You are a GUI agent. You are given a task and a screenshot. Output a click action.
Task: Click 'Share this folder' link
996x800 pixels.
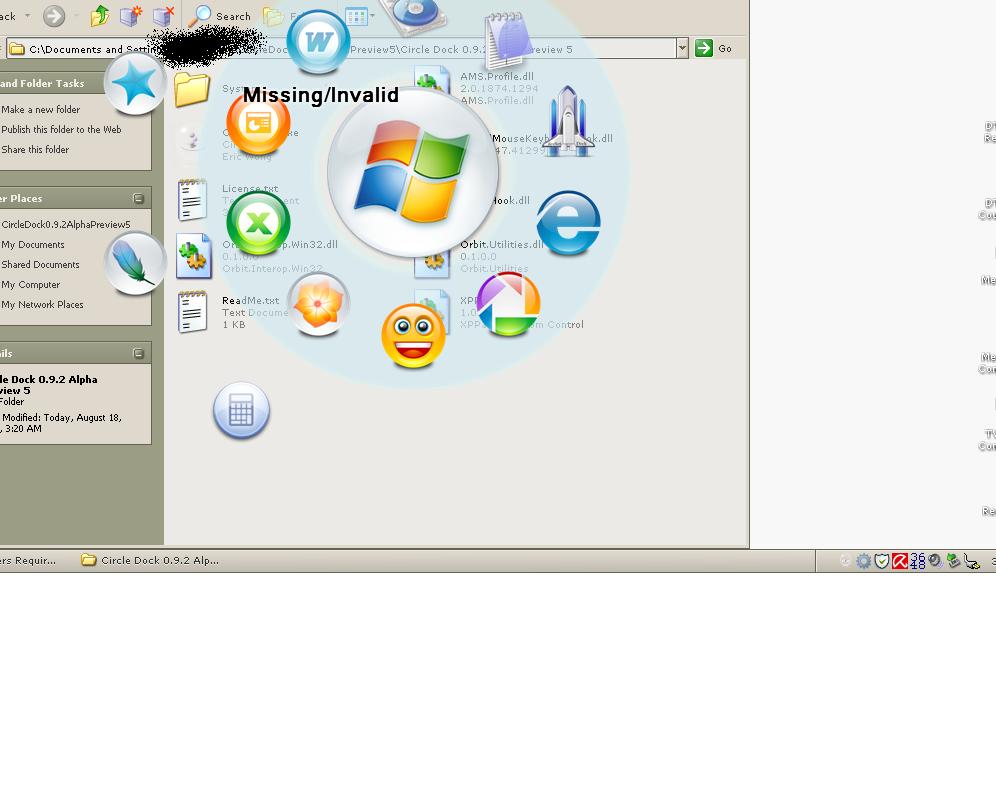click(x=35, y=149)
